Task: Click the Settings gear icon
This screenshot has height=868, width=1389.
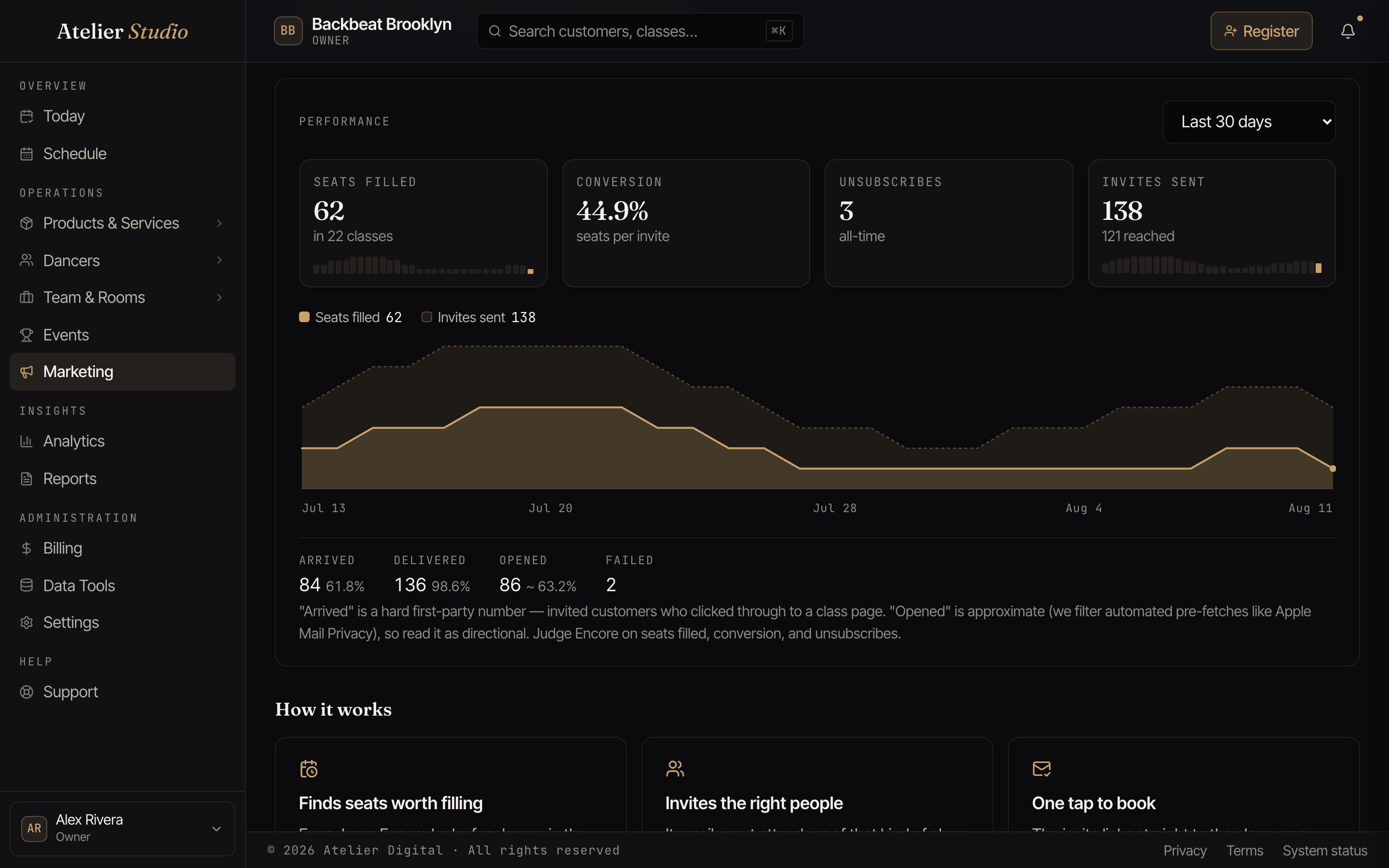Action: point(27,623)
